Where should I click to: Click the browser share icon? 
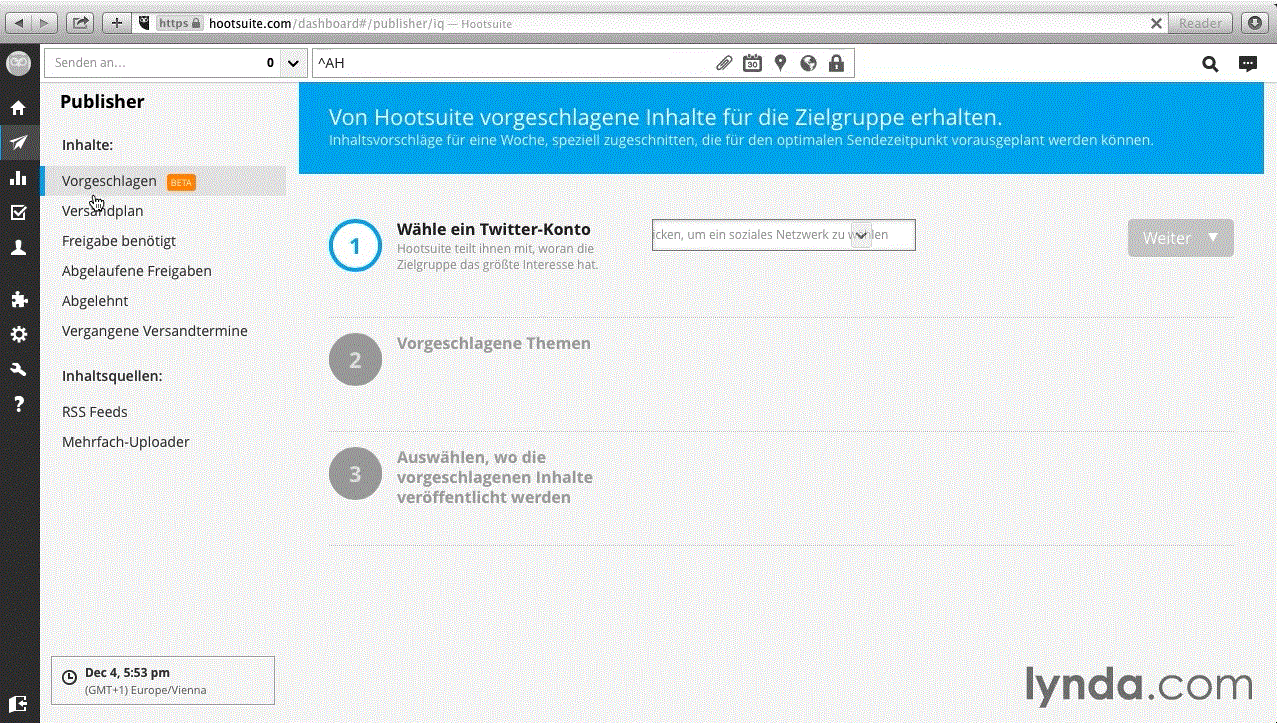tap(82, 23)
